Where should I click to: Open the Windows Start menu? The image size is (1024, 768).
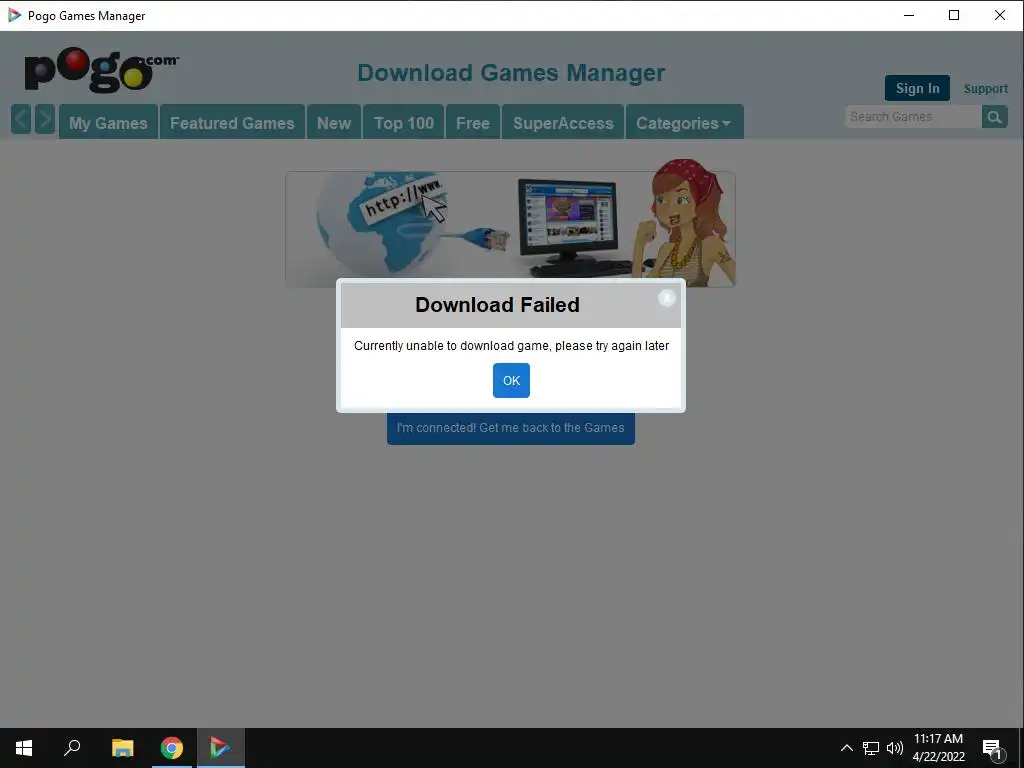[24, 748]
